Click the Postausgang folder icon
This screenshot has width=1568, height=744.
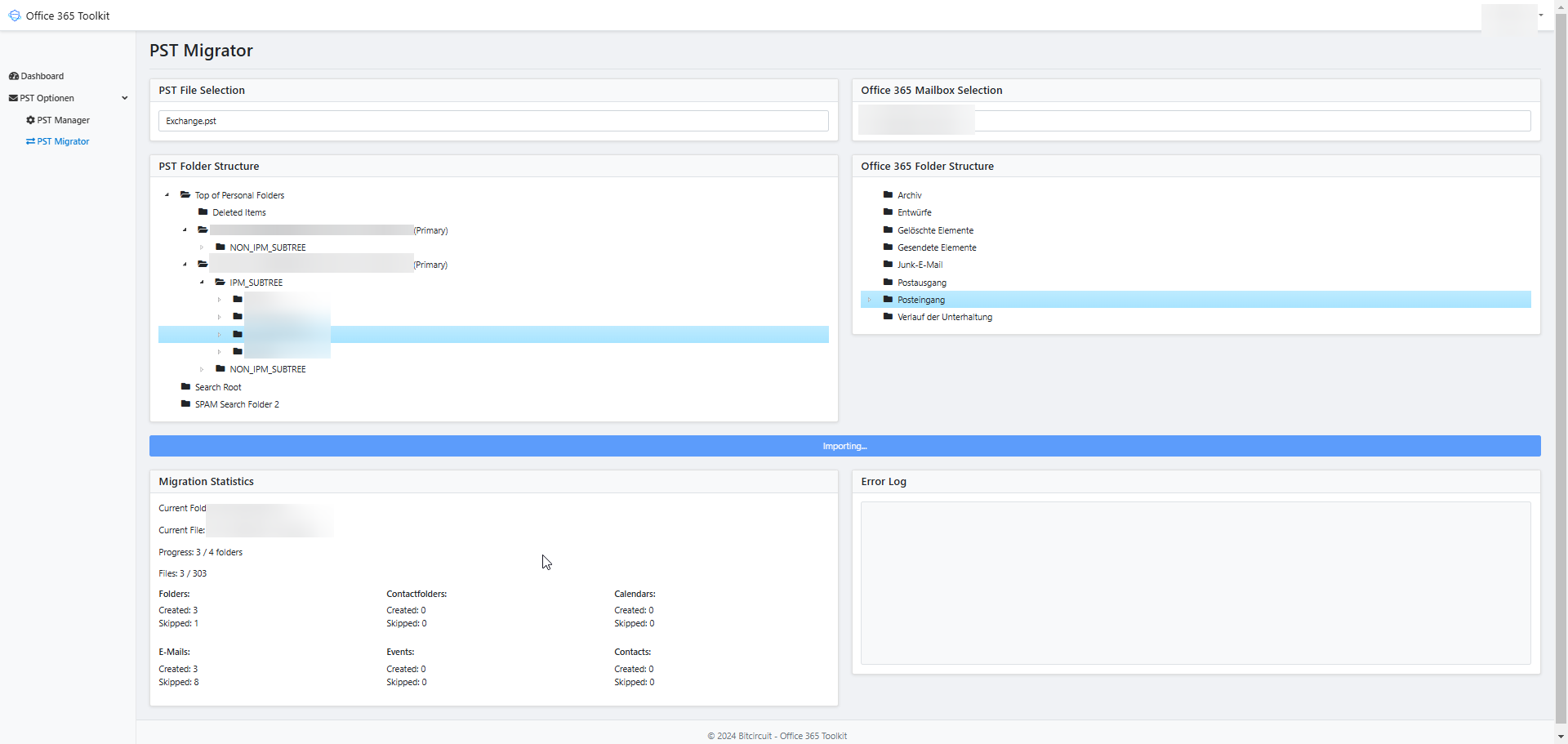[x=888, y=283]
